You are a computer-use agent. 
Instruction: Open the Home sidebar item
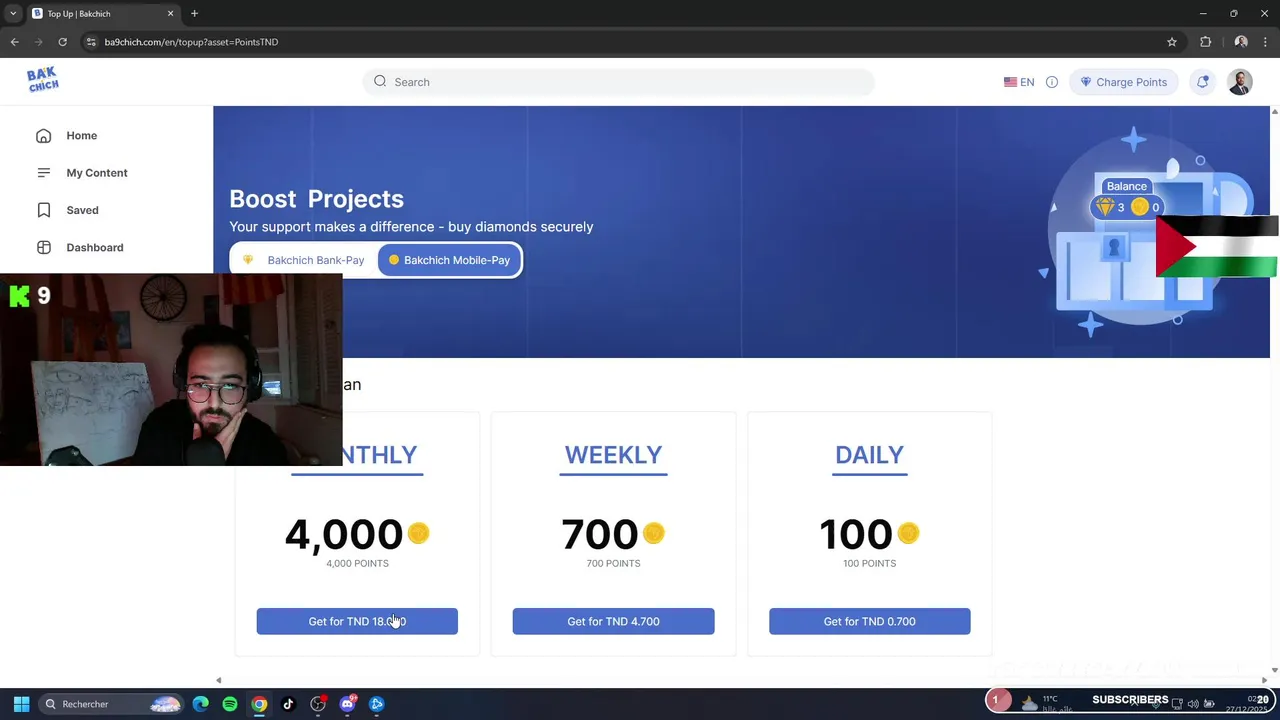81,136
